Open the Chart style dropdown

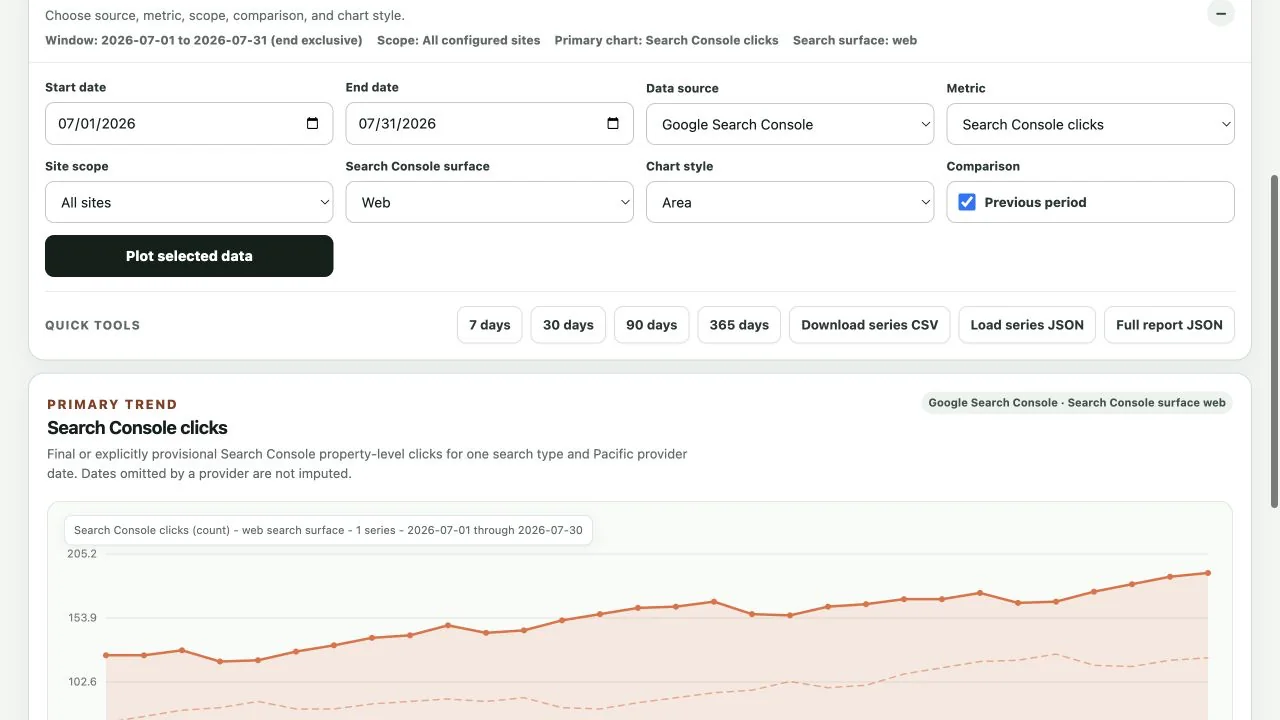(790, 202)
